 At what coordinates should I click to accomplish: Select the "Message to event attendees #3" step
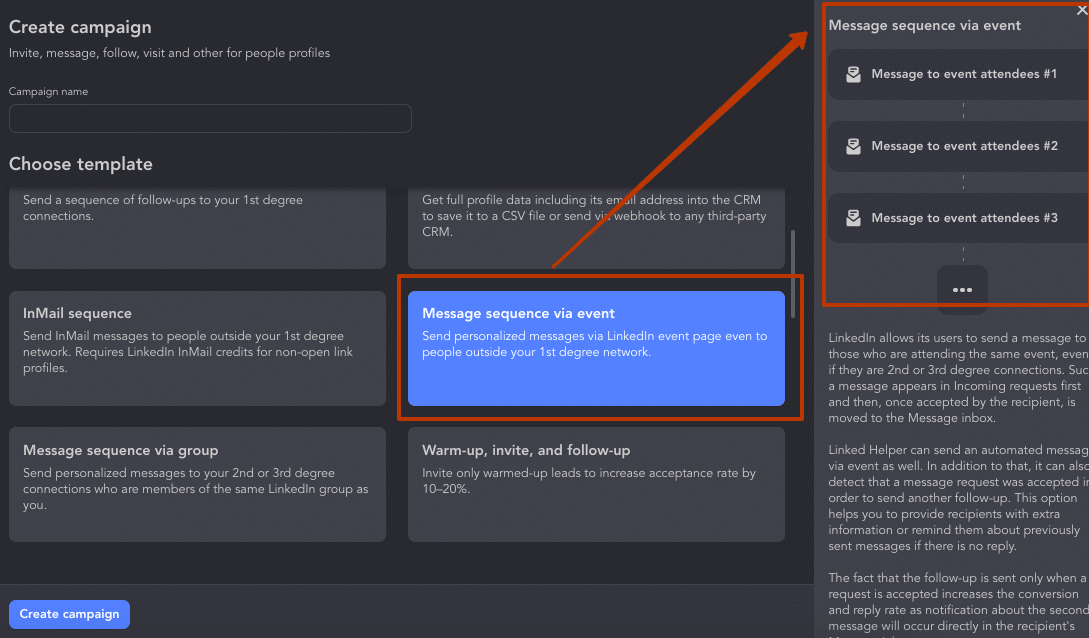[960, 218]
